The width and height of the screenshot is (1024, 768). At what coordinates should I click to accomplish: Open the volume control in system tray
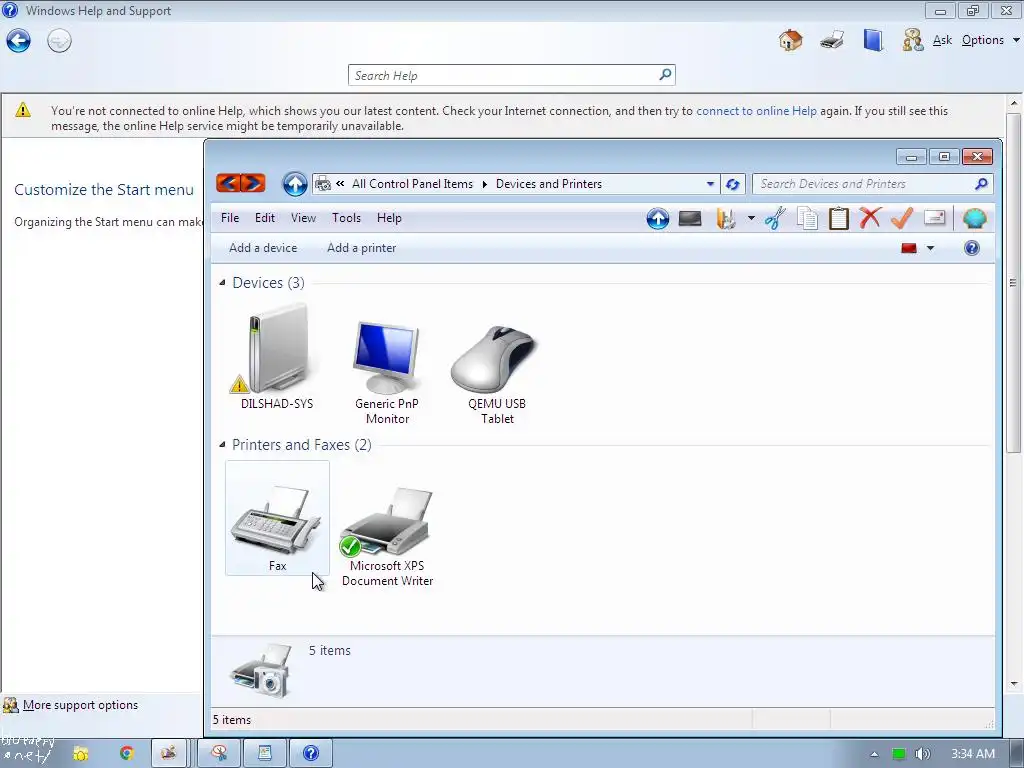922,754
